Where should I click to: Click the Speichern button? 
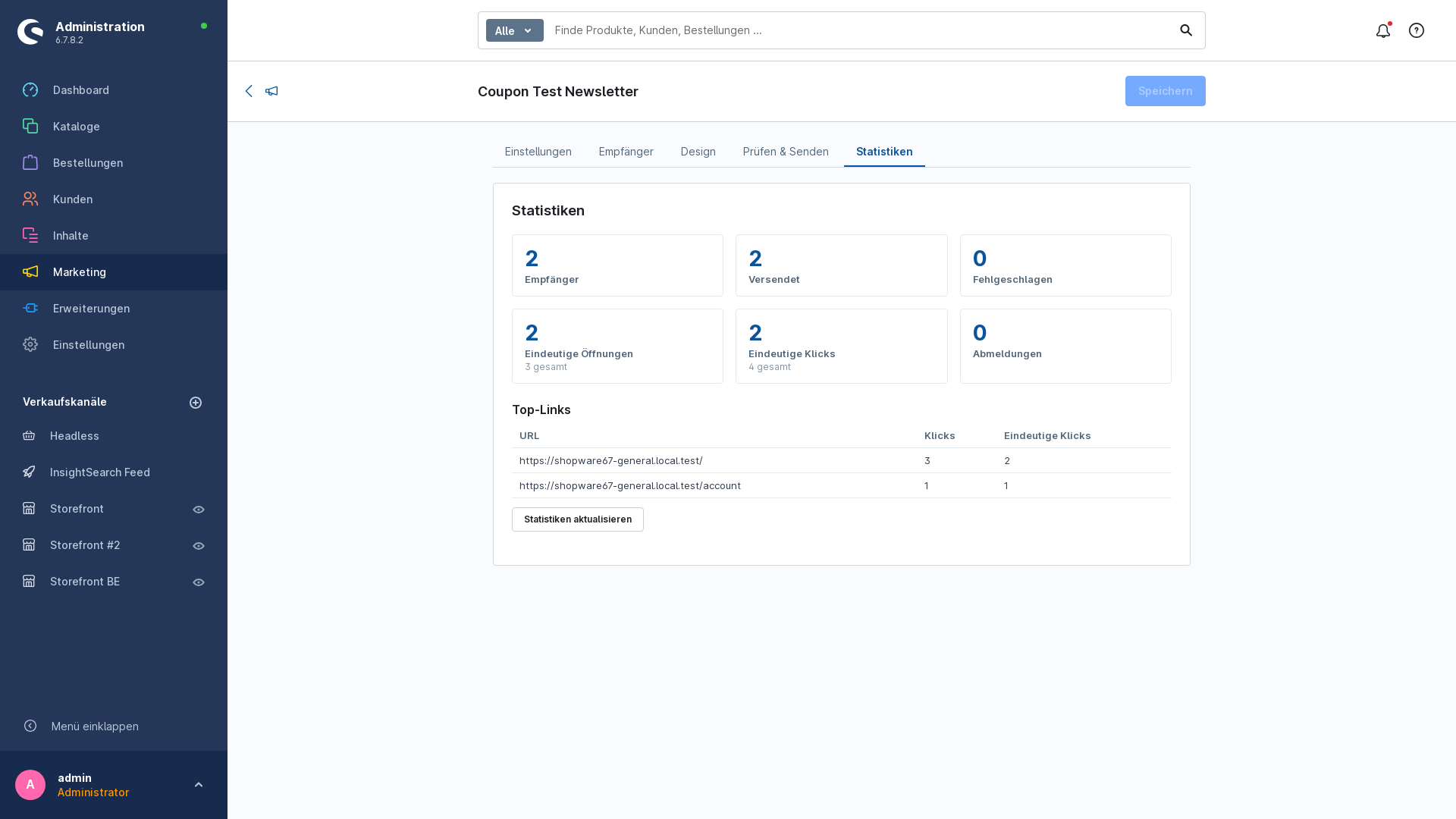(1166, 91)
